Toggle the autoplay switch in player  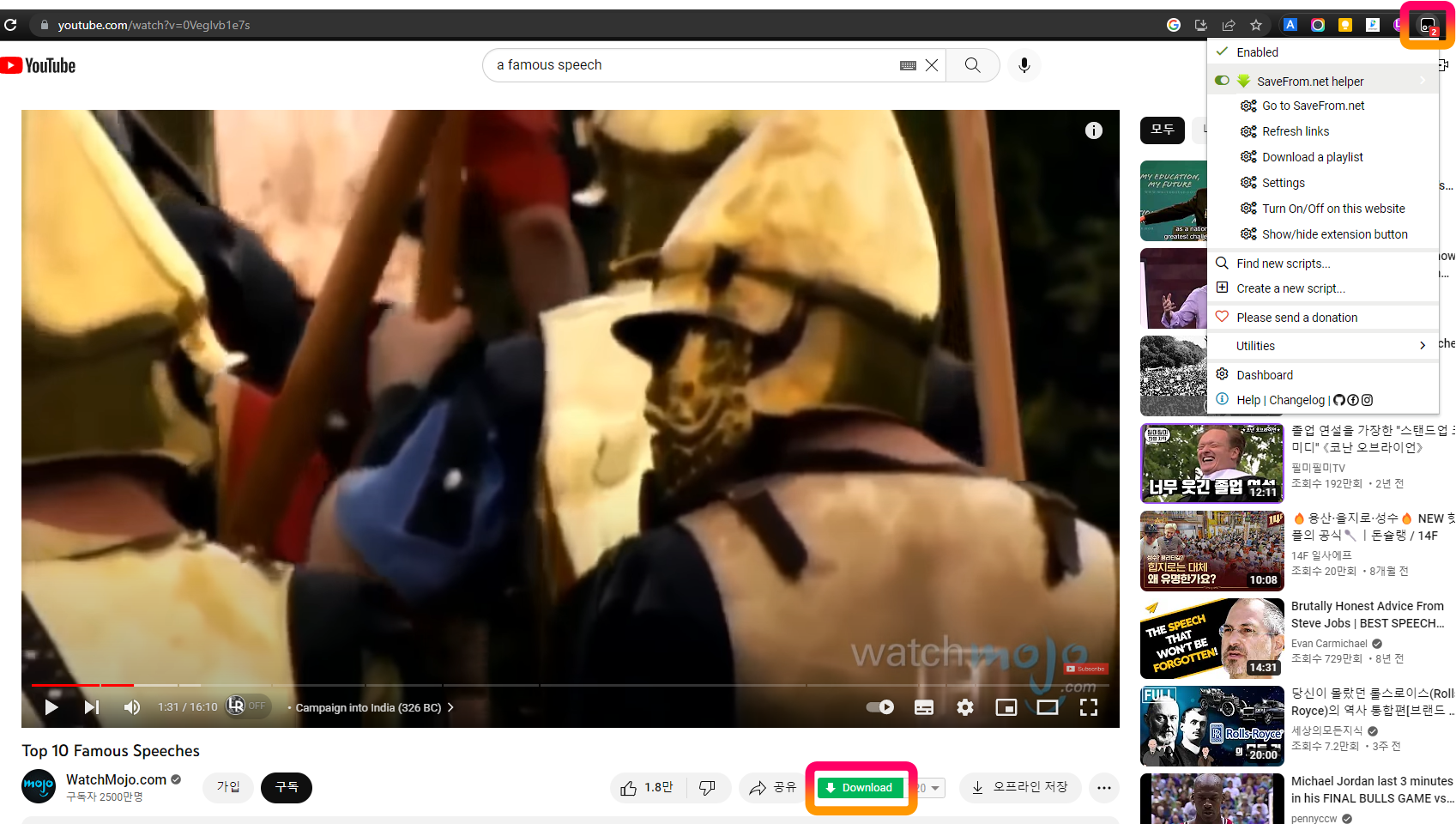(879, 707)
